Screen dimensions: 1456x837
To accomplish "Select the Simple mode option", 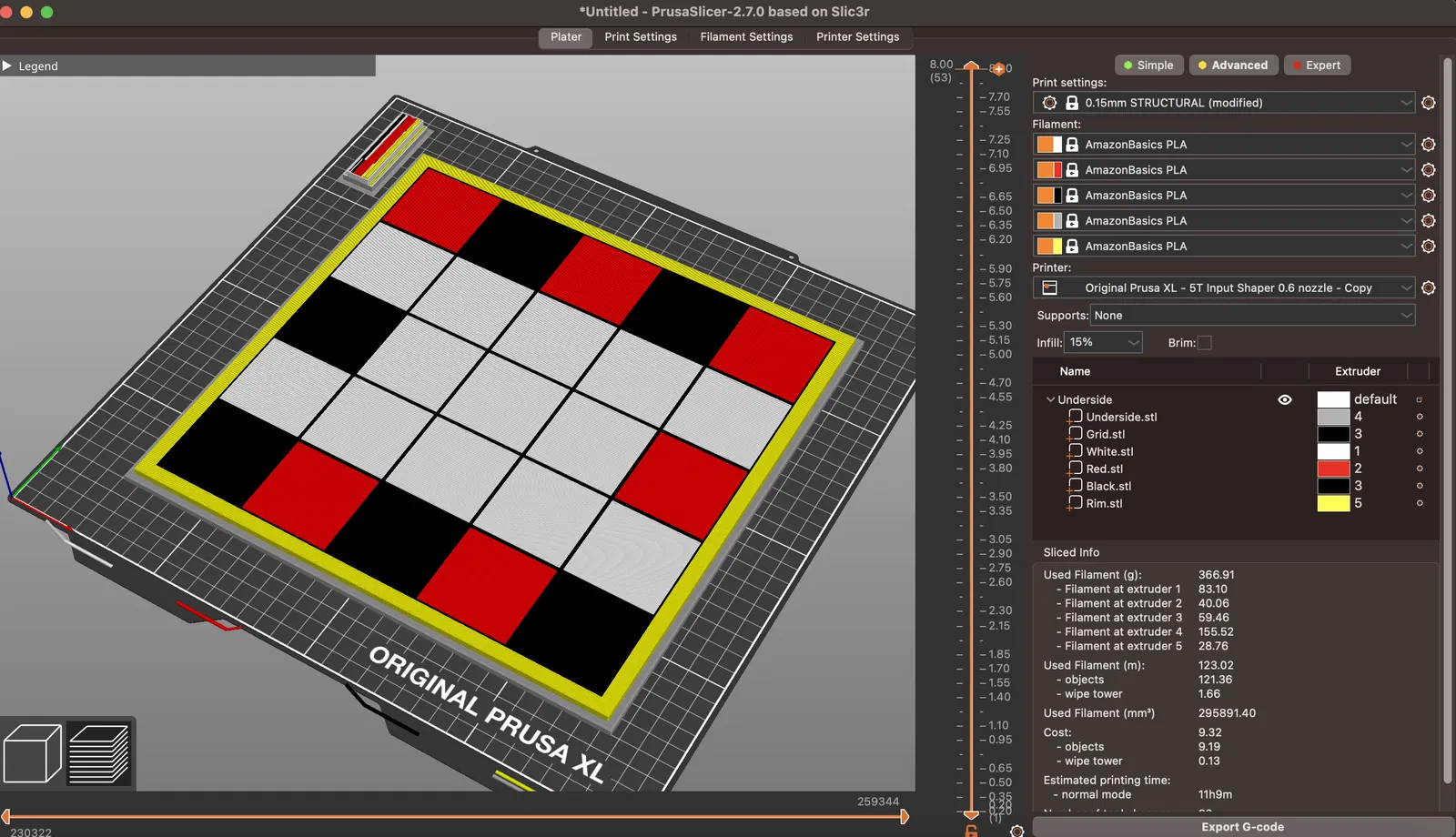I will 1148,66.
